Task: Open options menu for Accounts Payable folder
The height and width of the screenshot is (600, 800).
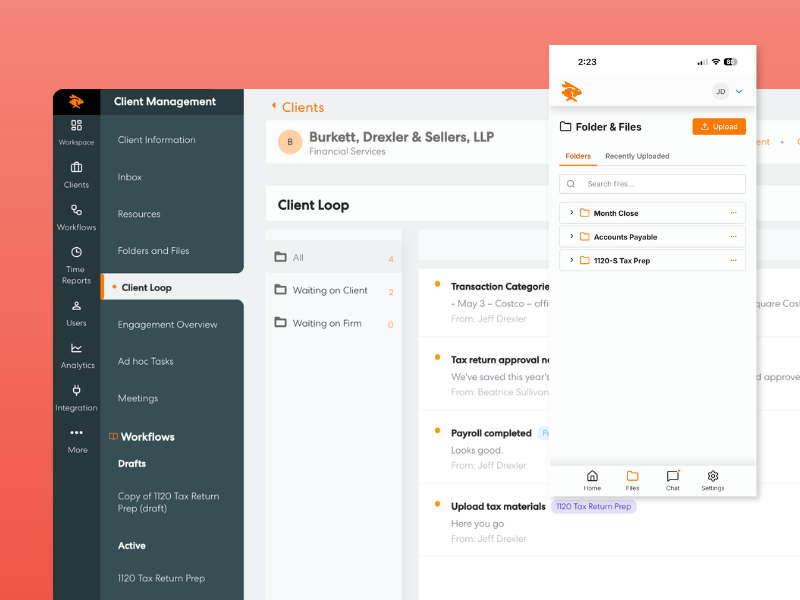Action: tap(733, 236)
